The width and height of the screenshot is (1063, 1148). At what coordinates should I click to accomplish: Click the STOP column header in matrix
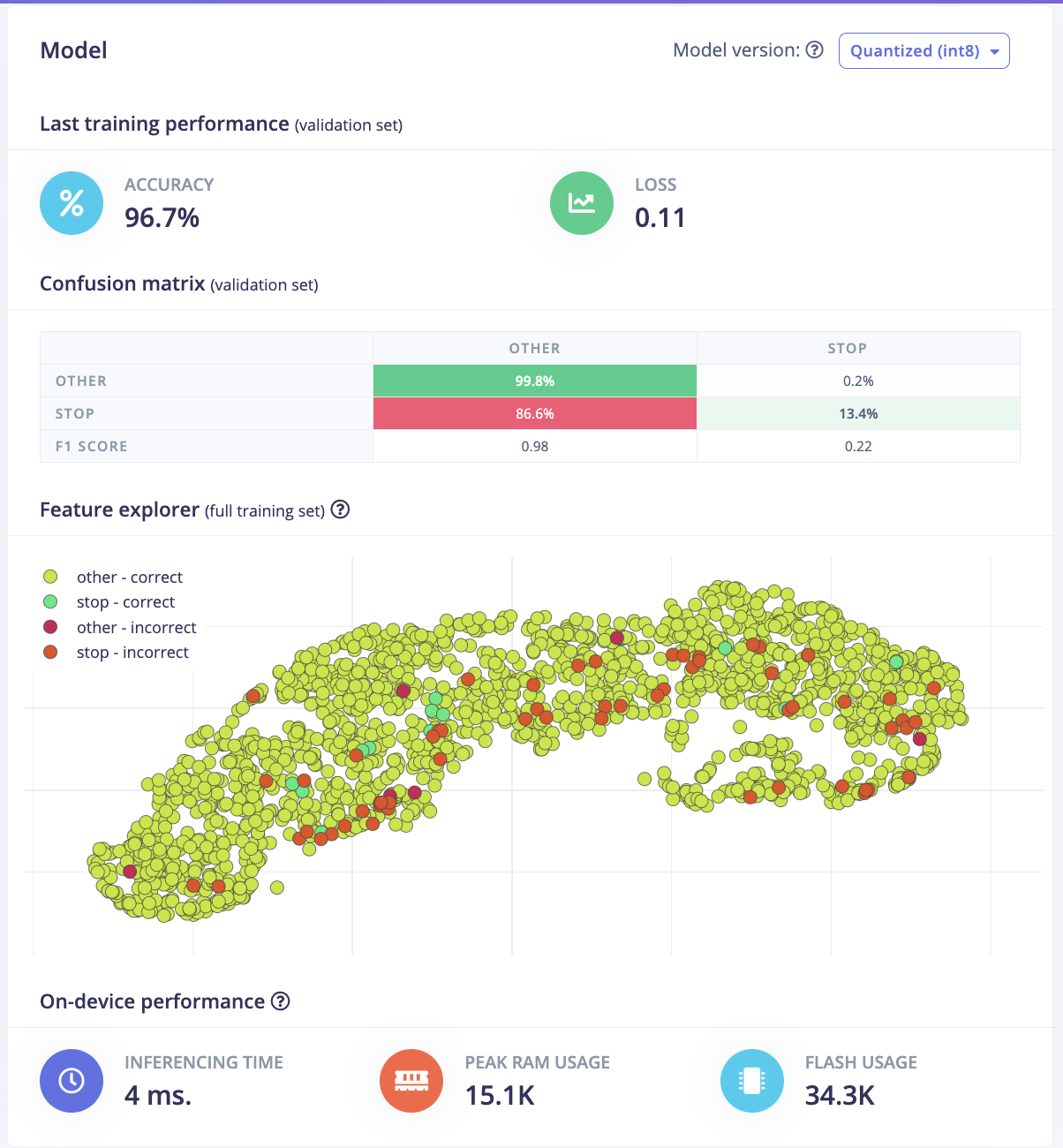847,348
